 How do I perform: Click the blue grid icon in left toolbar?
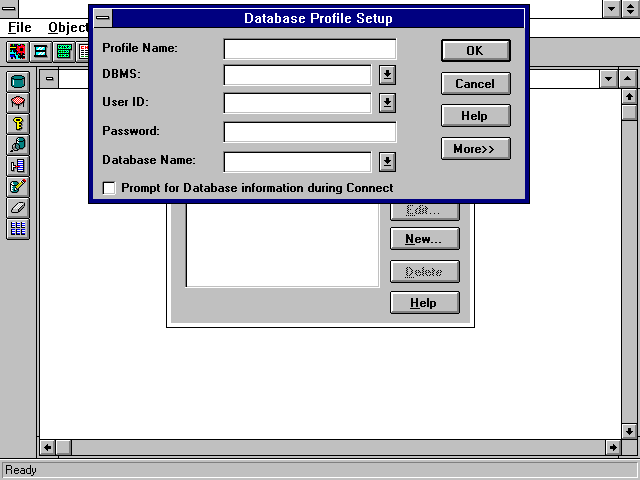click(x=18, y=228)
